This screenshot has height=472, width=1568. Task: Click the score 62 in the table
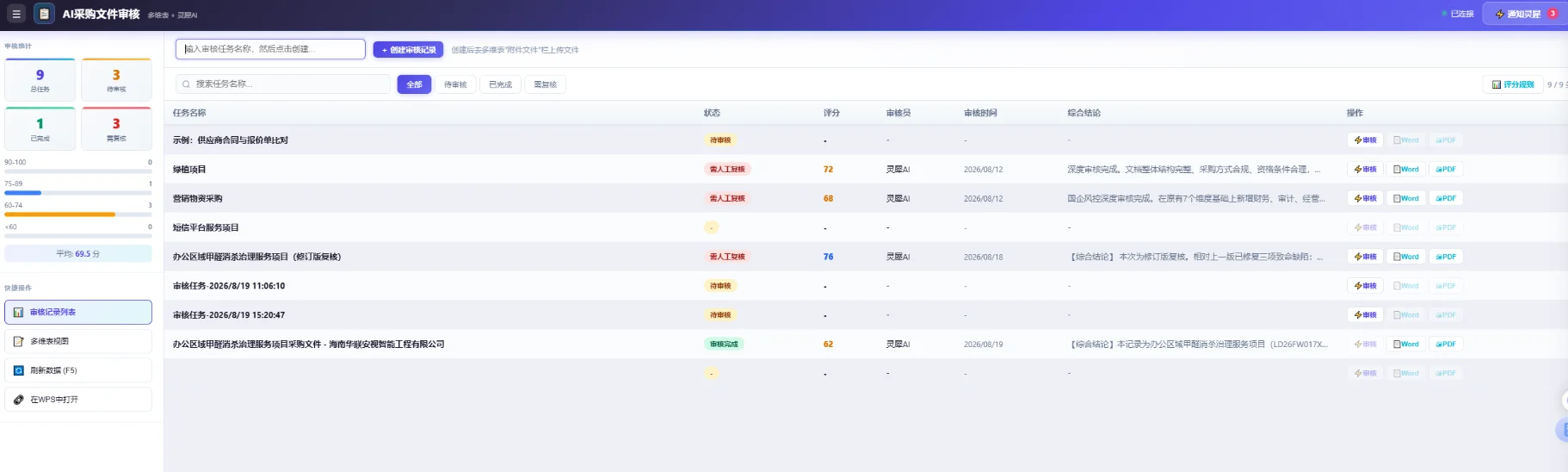[x=828, y=345]
